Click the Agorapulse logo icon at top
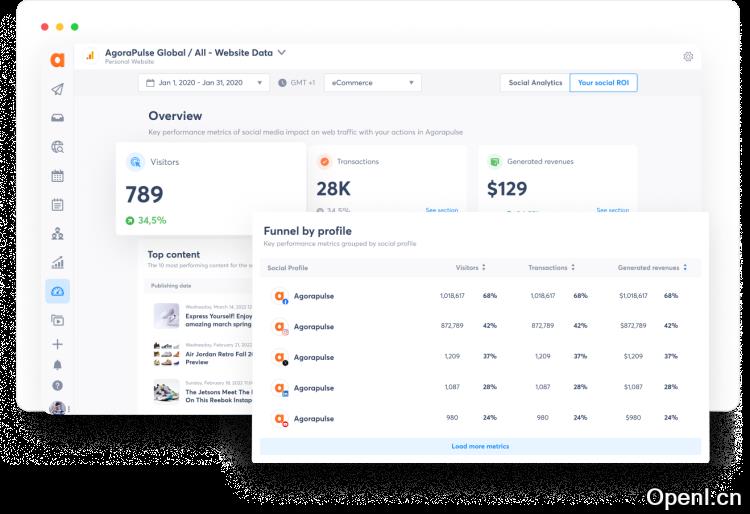The width and height of the screenshot is (750, 514). coord(57,60)
